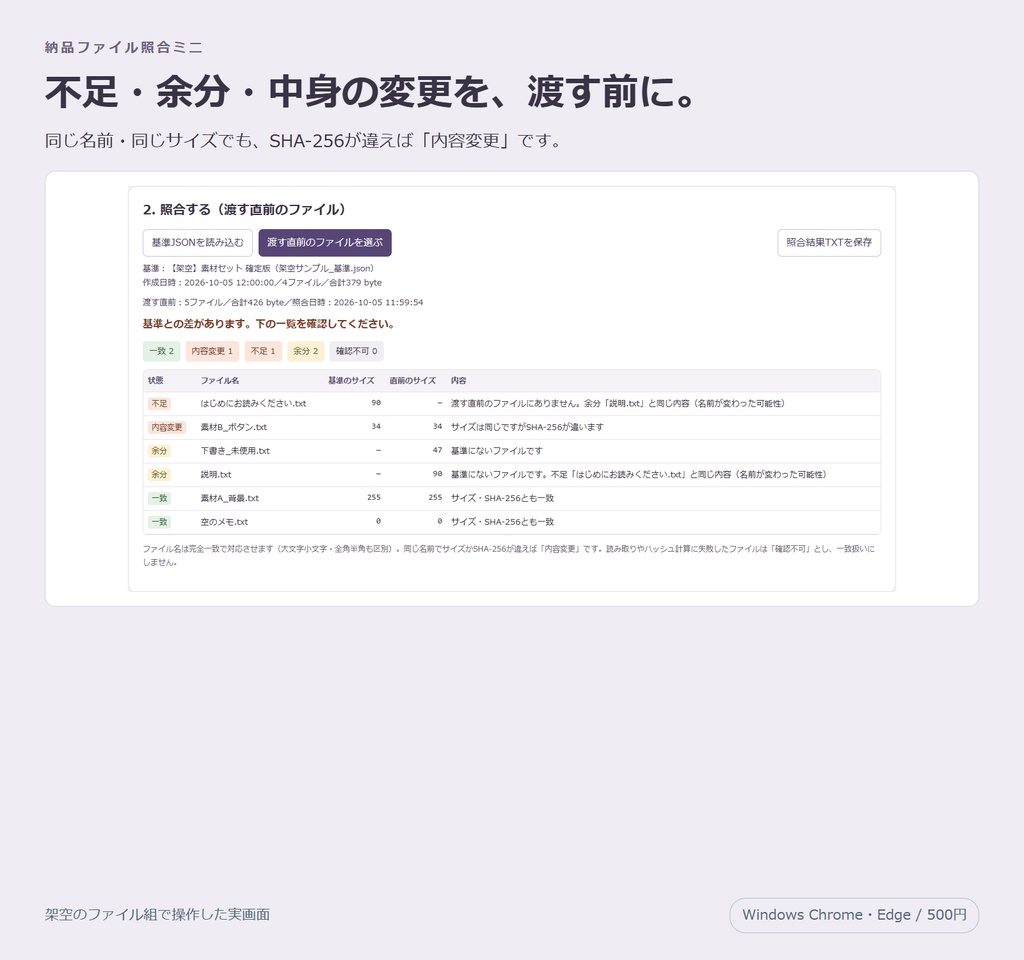Click baseline line 基準：【架空】素材セット 確定版
The image size is (1024, 960).
click(x=259, y=268)
